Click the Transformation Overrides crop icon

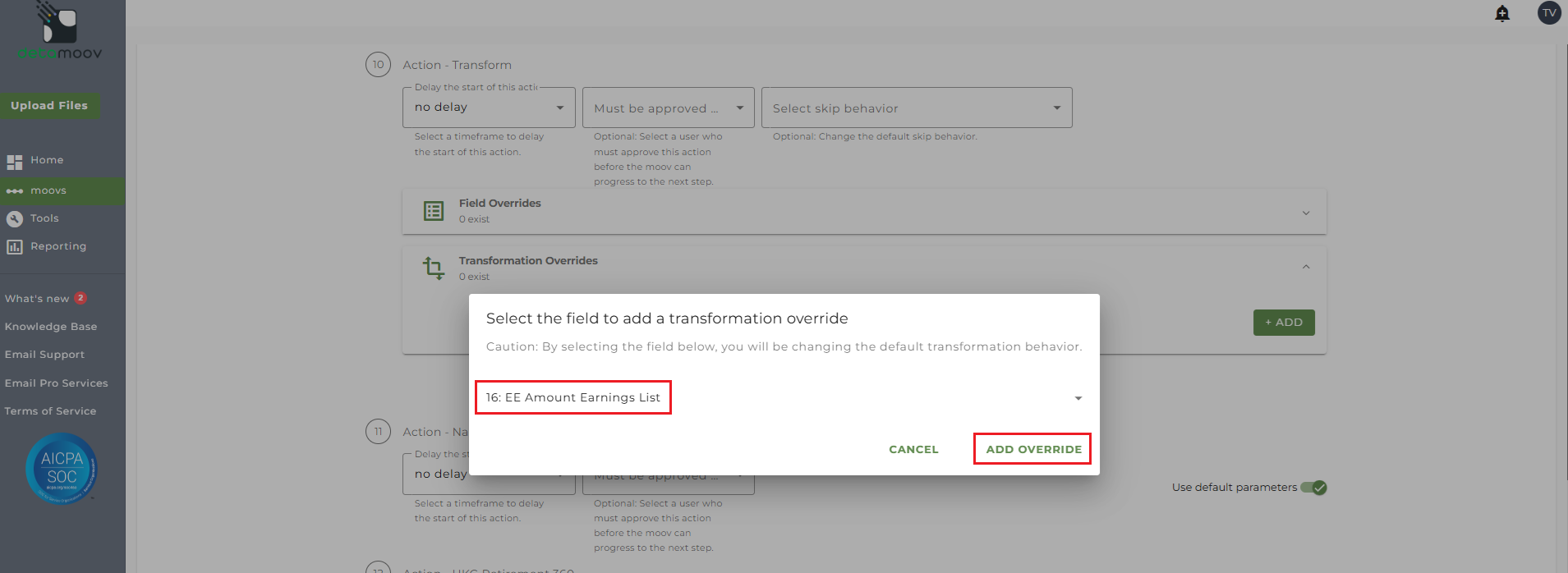tap(434, 268)
